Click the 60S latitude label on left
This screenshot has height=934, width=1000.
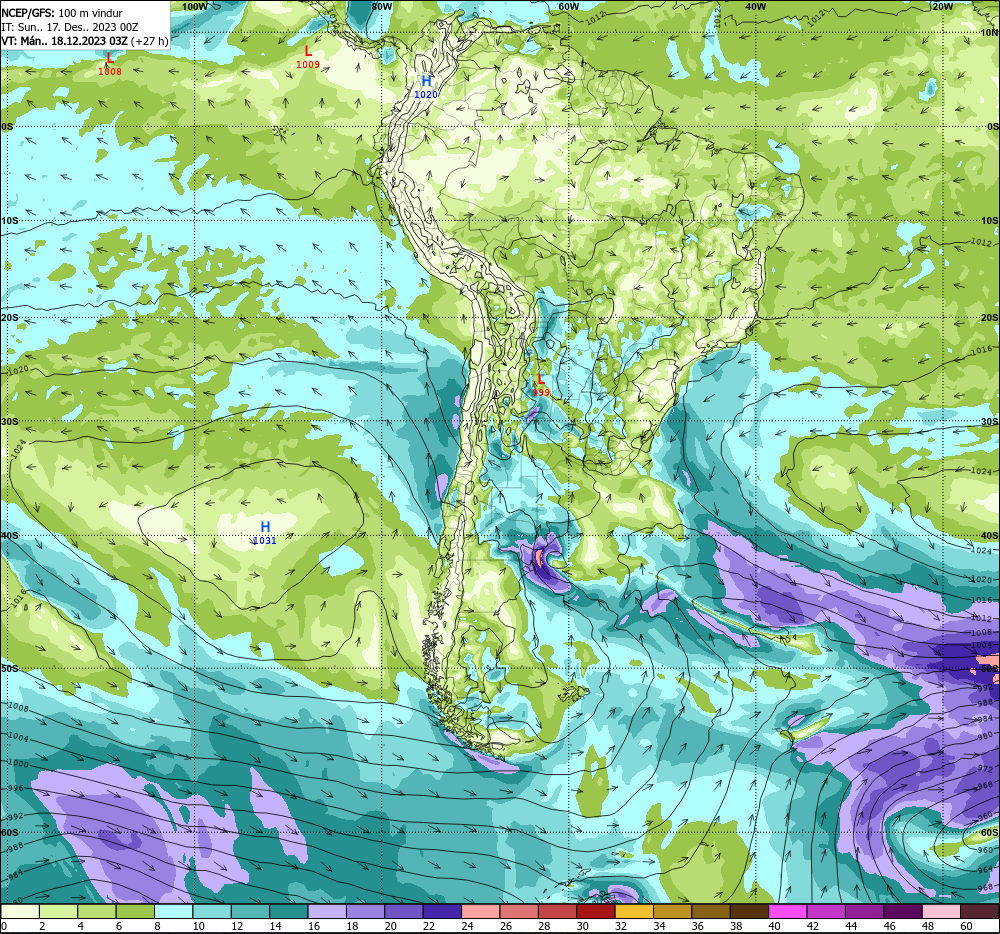point(10,833)
